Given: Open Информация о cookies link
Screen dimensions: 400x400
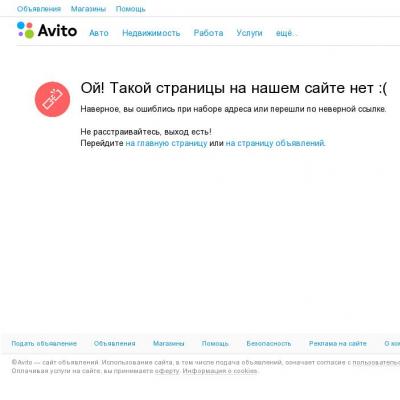Looking at the screenshot, I should (x=220, y=371).
